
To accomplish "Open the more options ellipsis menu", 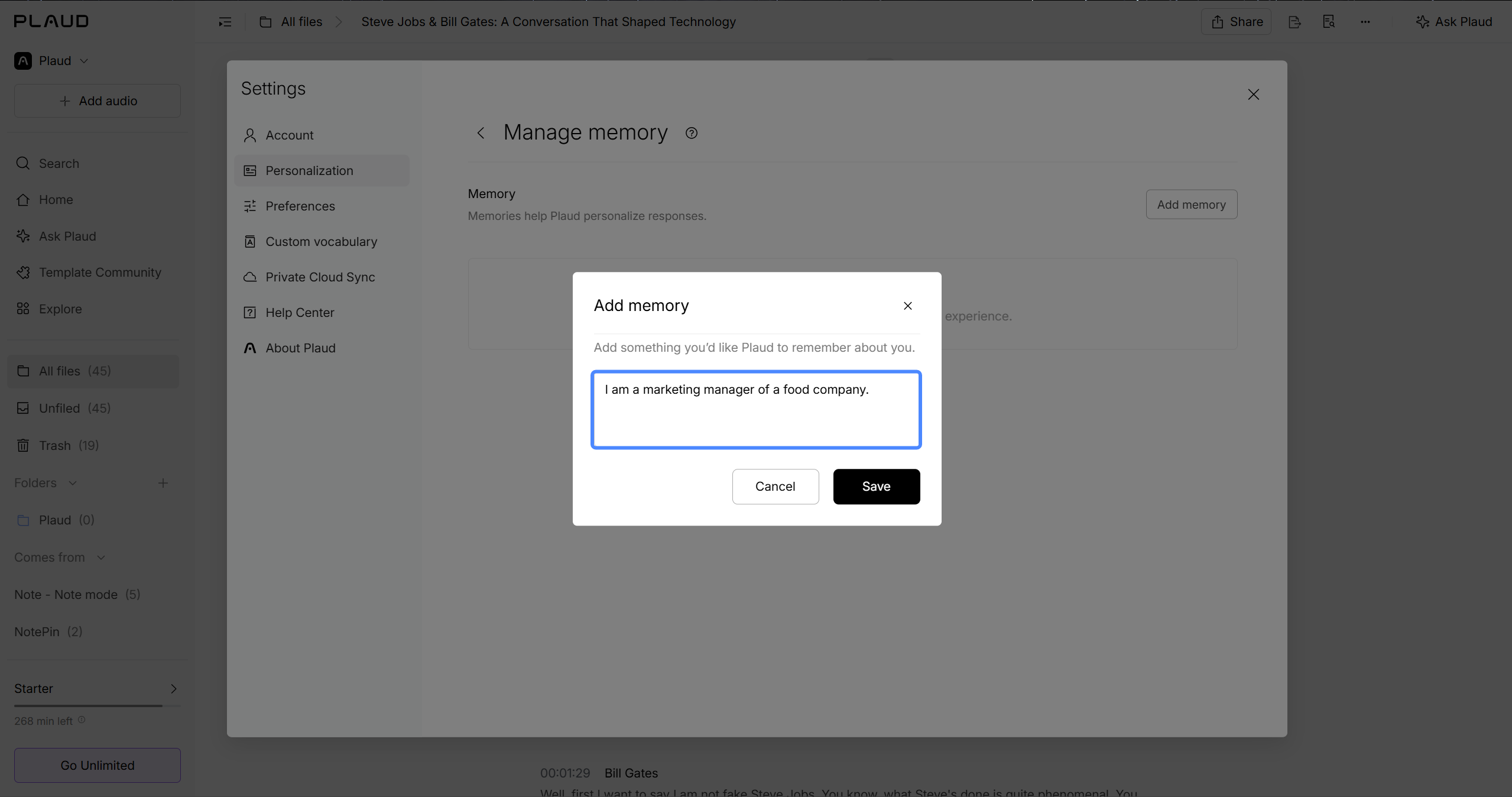I will pyautogui.click(x=1365, y=22).
